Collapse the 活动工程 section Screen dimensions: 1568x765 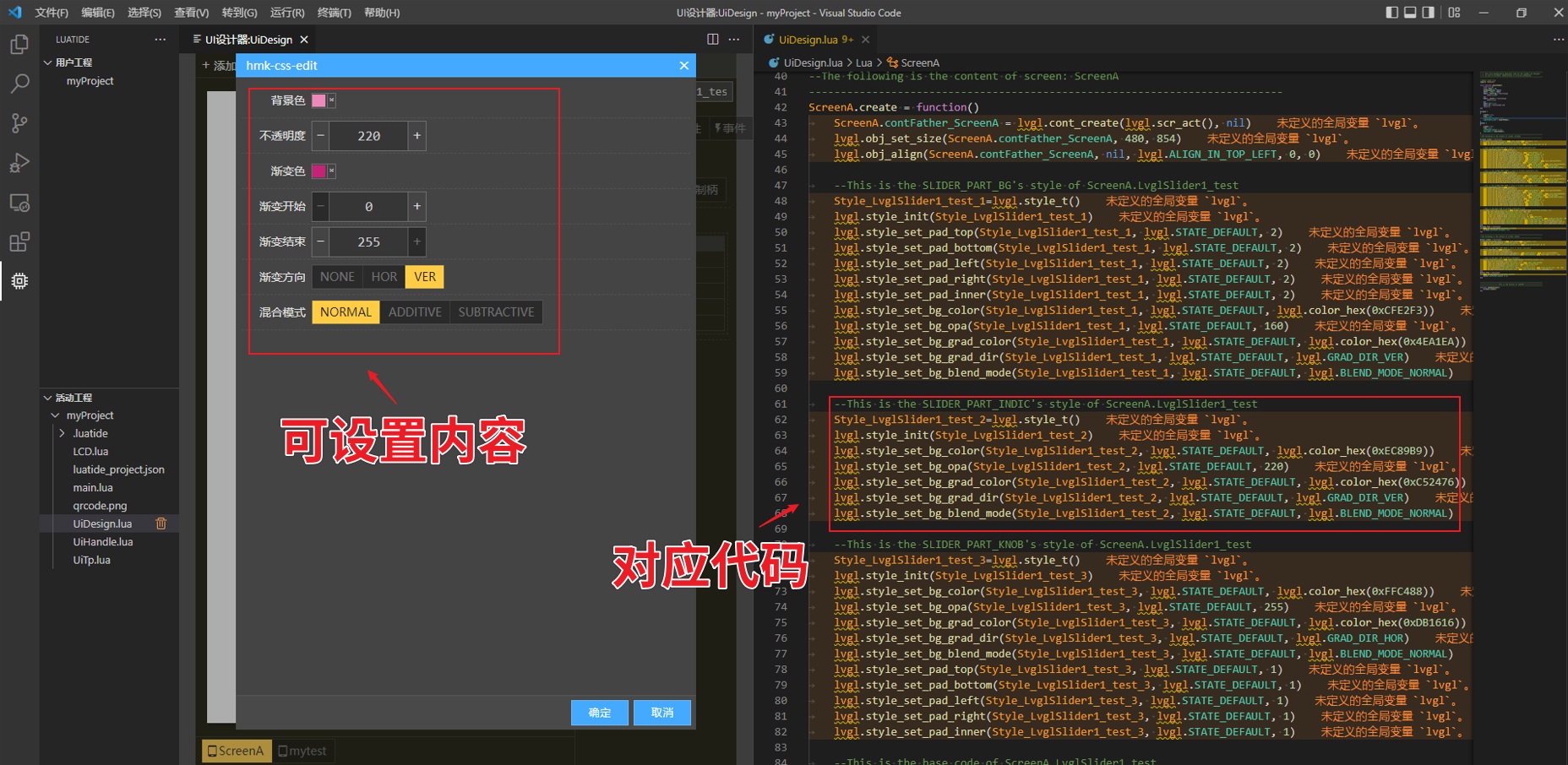pyautogui.click(x=48, y=398)
